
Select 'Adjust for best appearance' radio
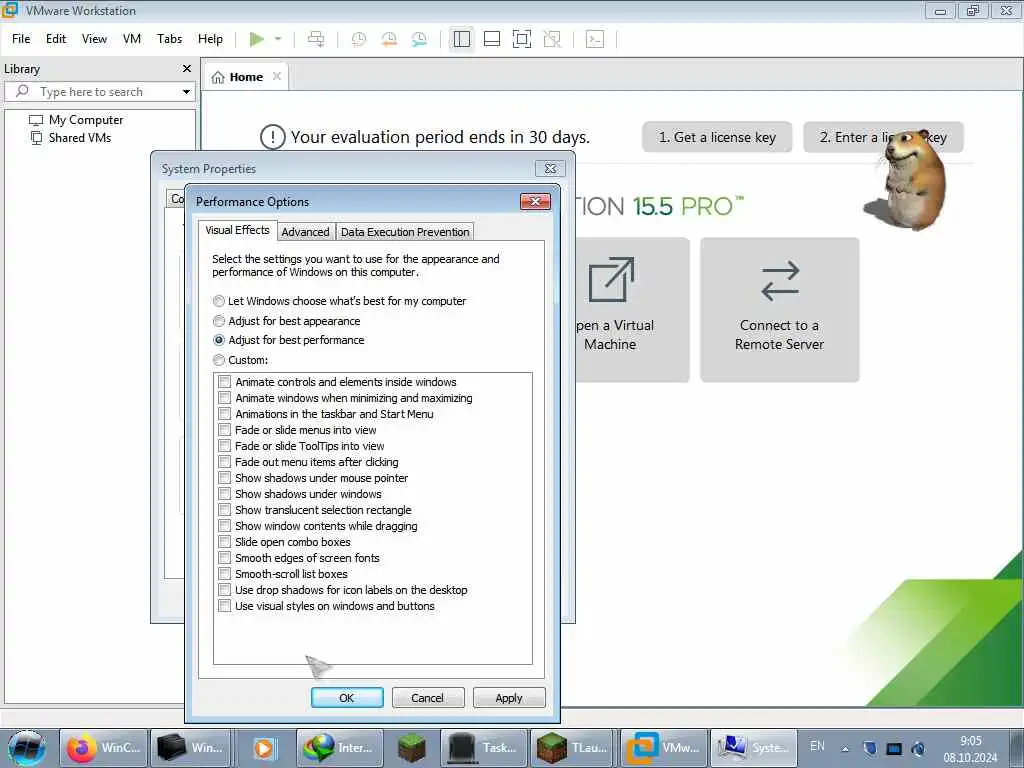tap(219, 321)
